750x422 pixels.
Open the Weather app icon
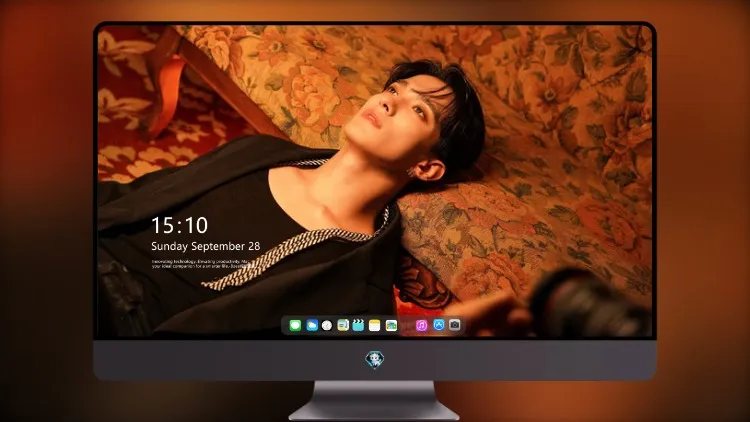pos(312,325)
